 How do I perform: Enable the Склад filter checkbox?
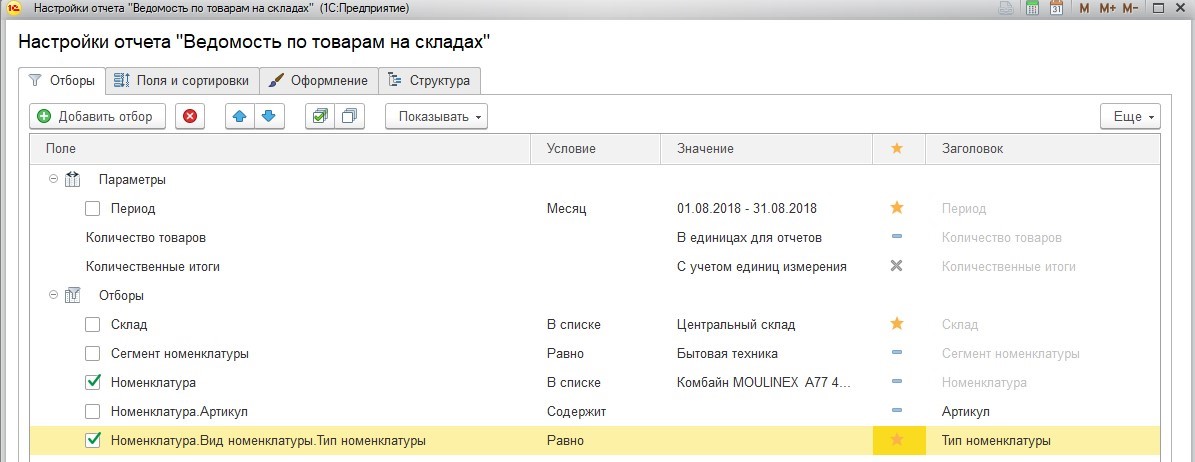(x=92, y=325)
